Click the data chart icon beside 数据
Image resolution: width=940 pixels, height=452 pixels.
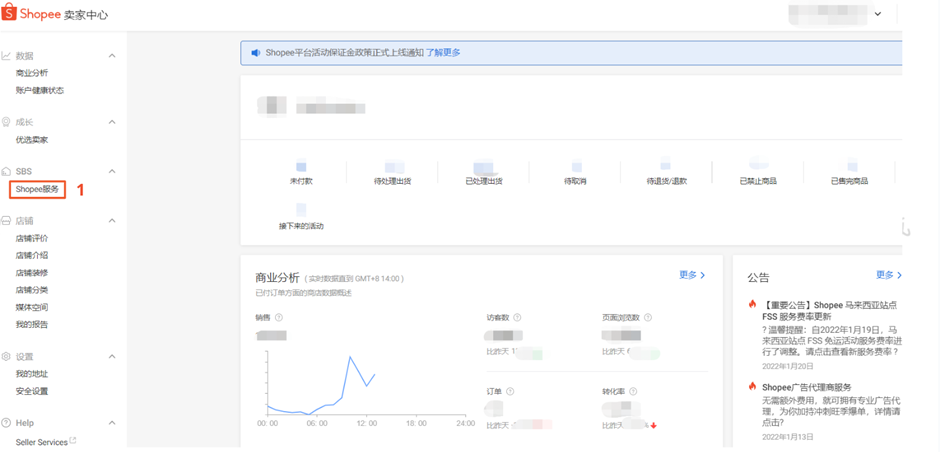(x=6, y=56)
